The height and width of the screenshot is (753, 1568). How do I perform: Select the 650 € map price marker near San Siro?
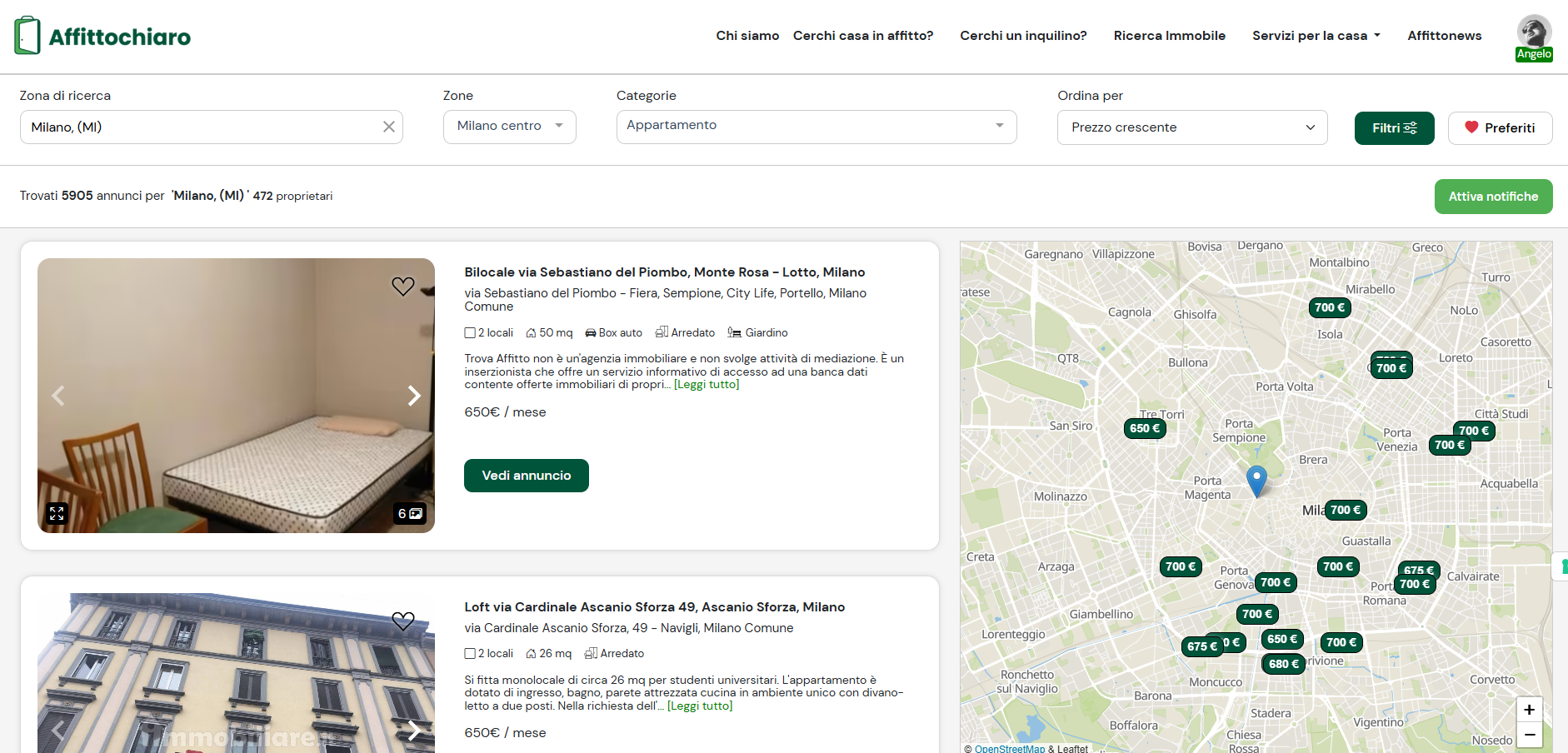[x=1145, y=428]
